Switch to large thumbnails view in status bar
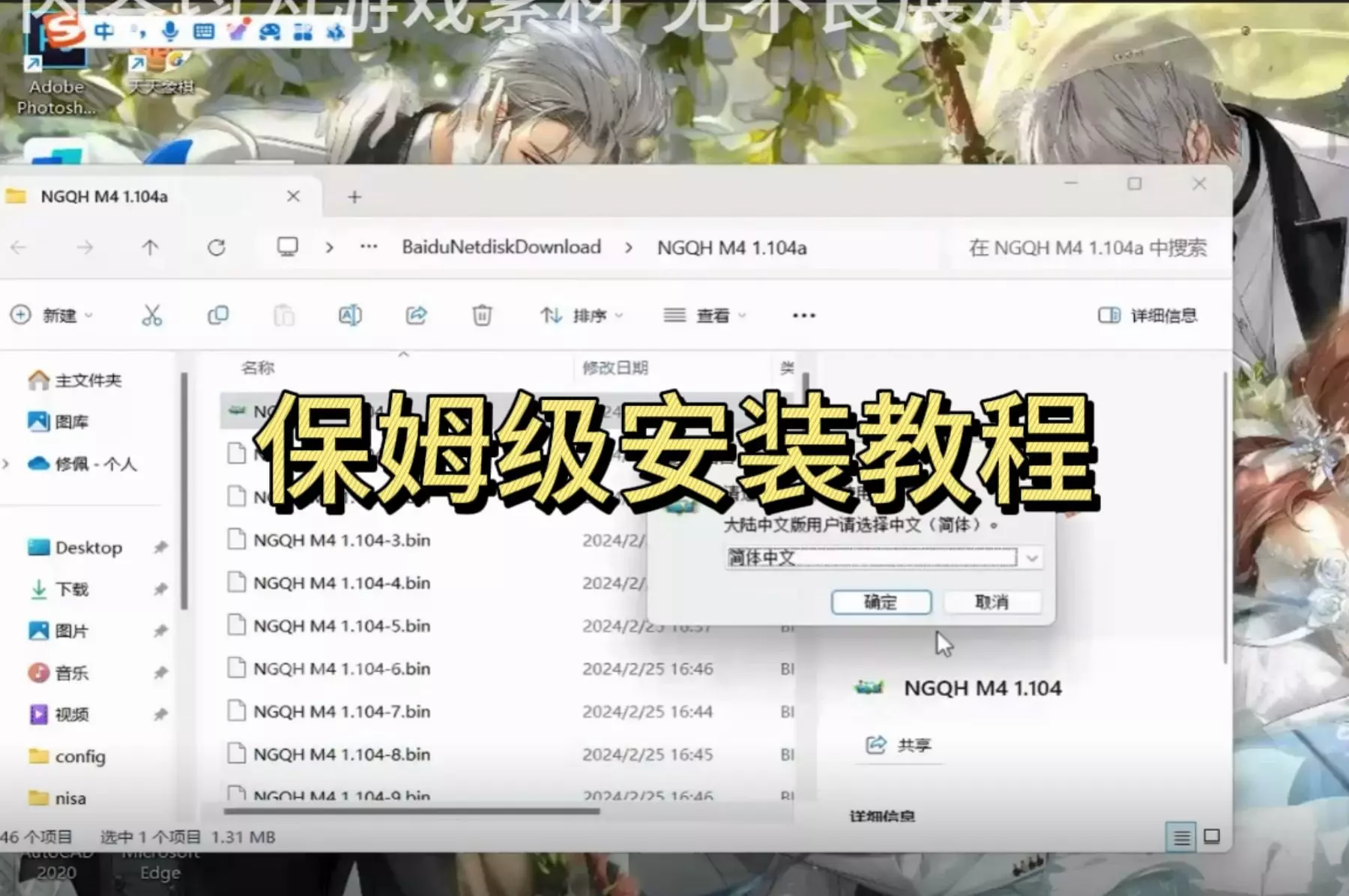The height and width of the screenshot is (896, 1349). click(1212, 837)
